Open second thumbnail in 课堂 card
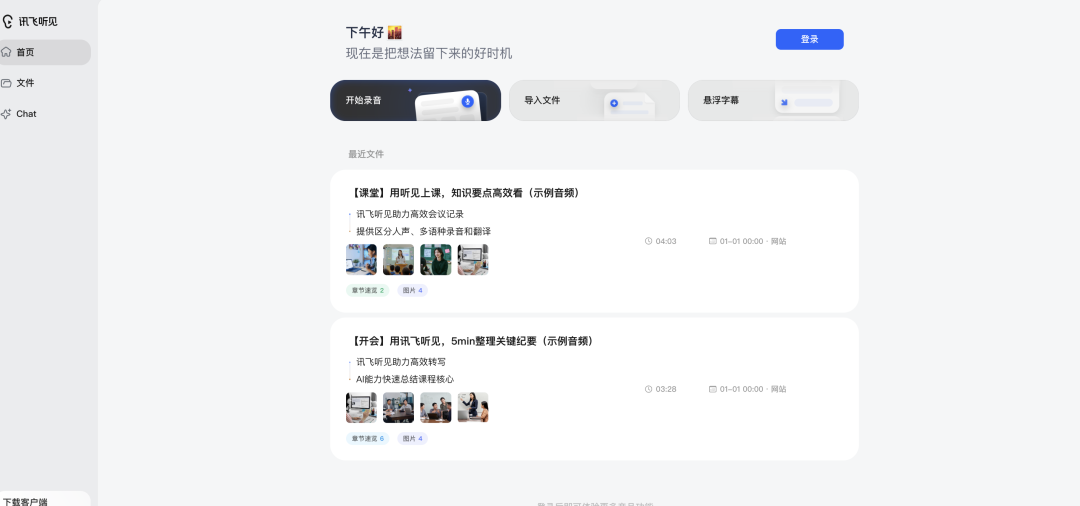The image size is (1080, 506). pyautogui.click(x=399, y=260)
